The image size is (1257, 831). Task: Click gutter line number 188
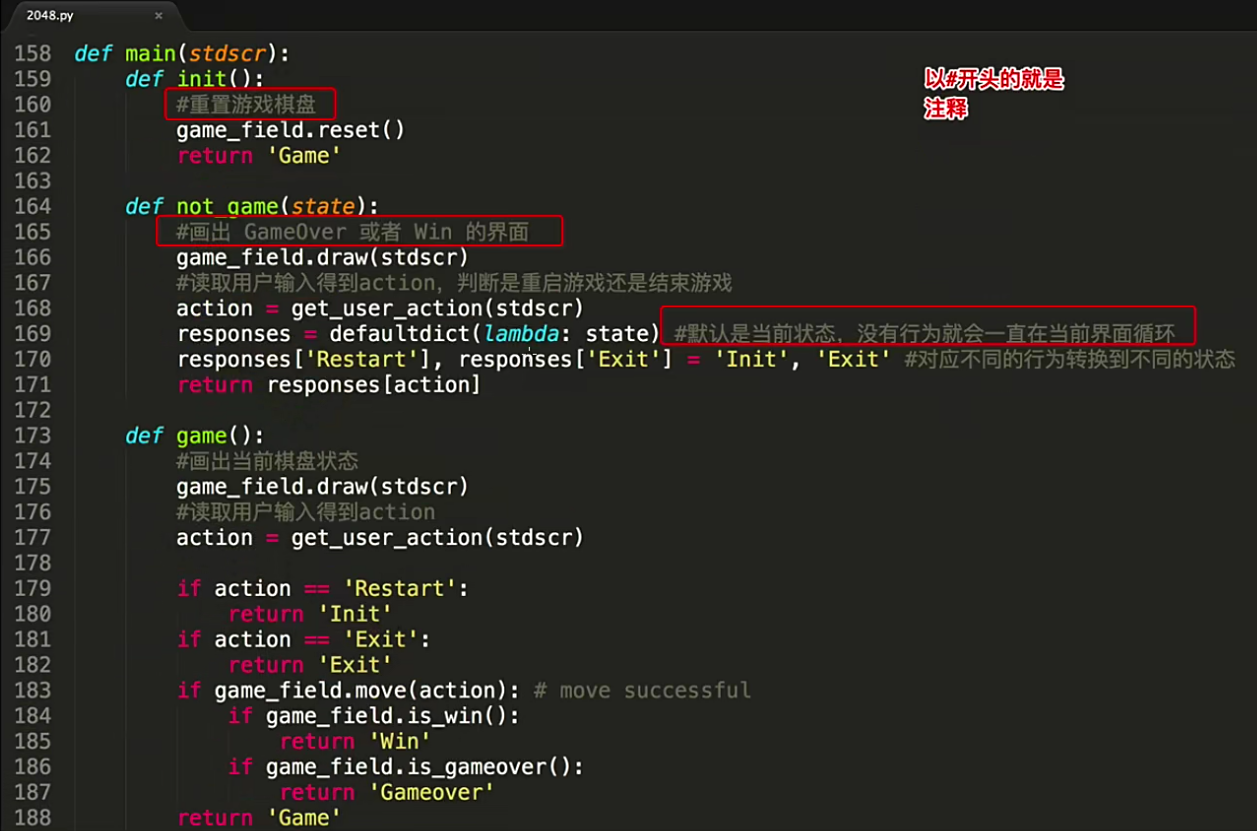point(33,818)
